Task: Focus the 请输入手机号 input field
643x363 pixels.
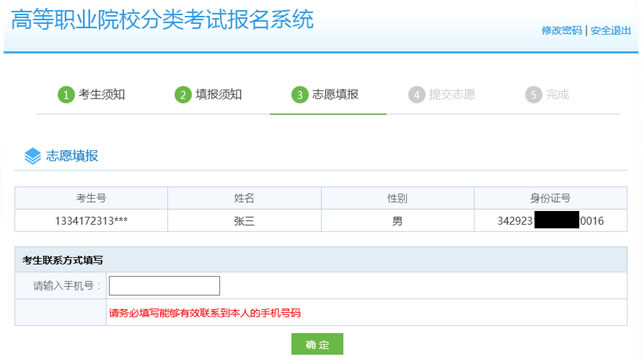Action: (164, 286)
